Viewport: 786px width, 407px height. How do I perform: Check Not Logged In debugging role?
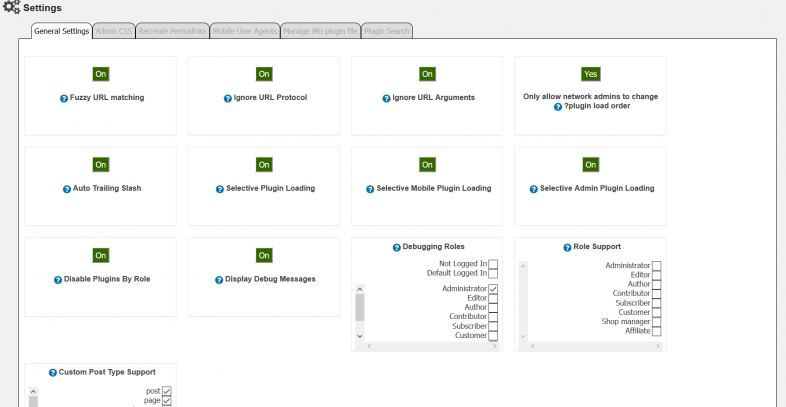[x=493, y=264]
